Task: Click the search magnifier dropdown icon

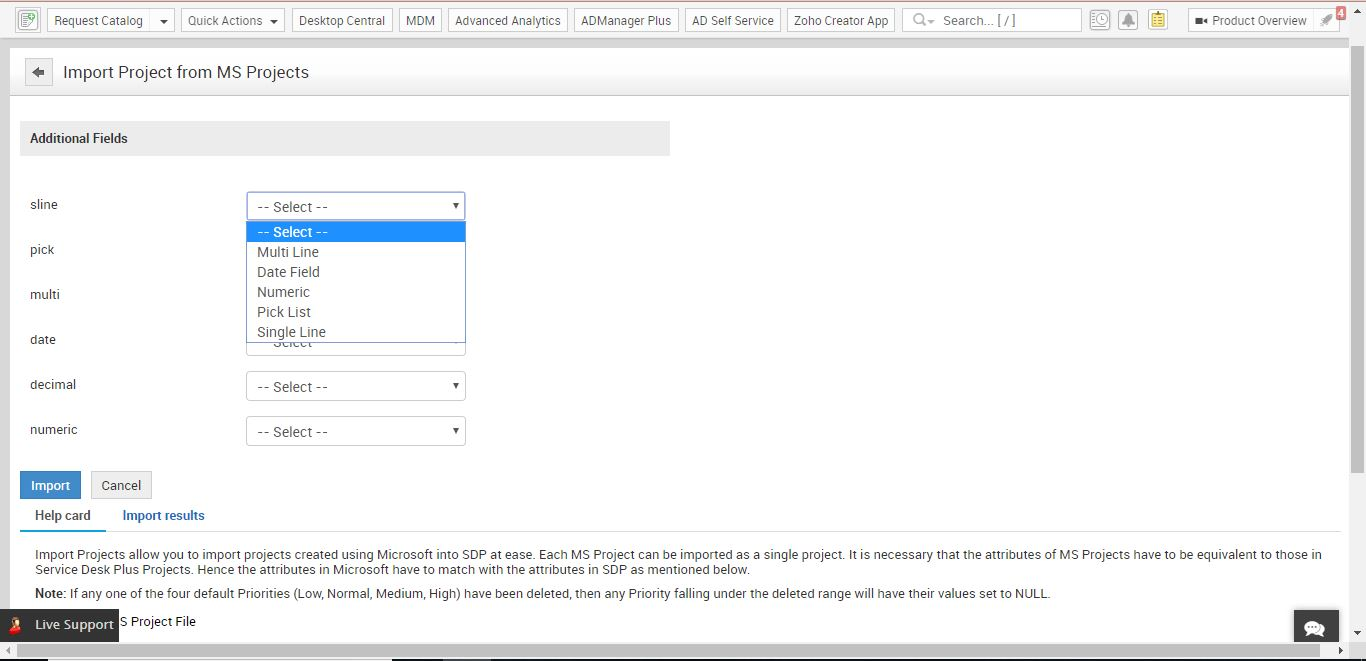Action: tap(923, 20)
